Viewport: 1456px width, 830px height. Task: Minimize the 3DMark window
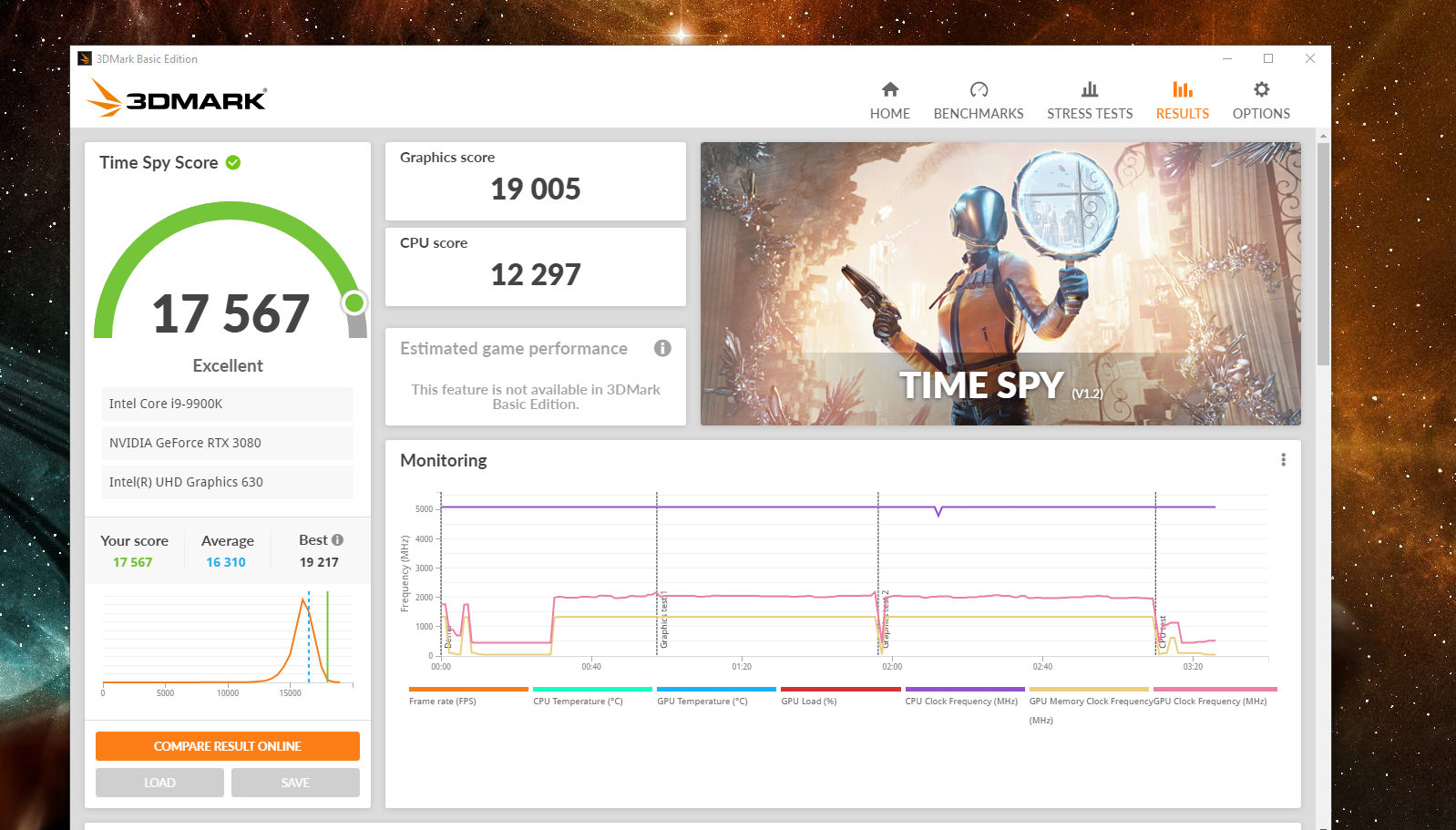1227,58
